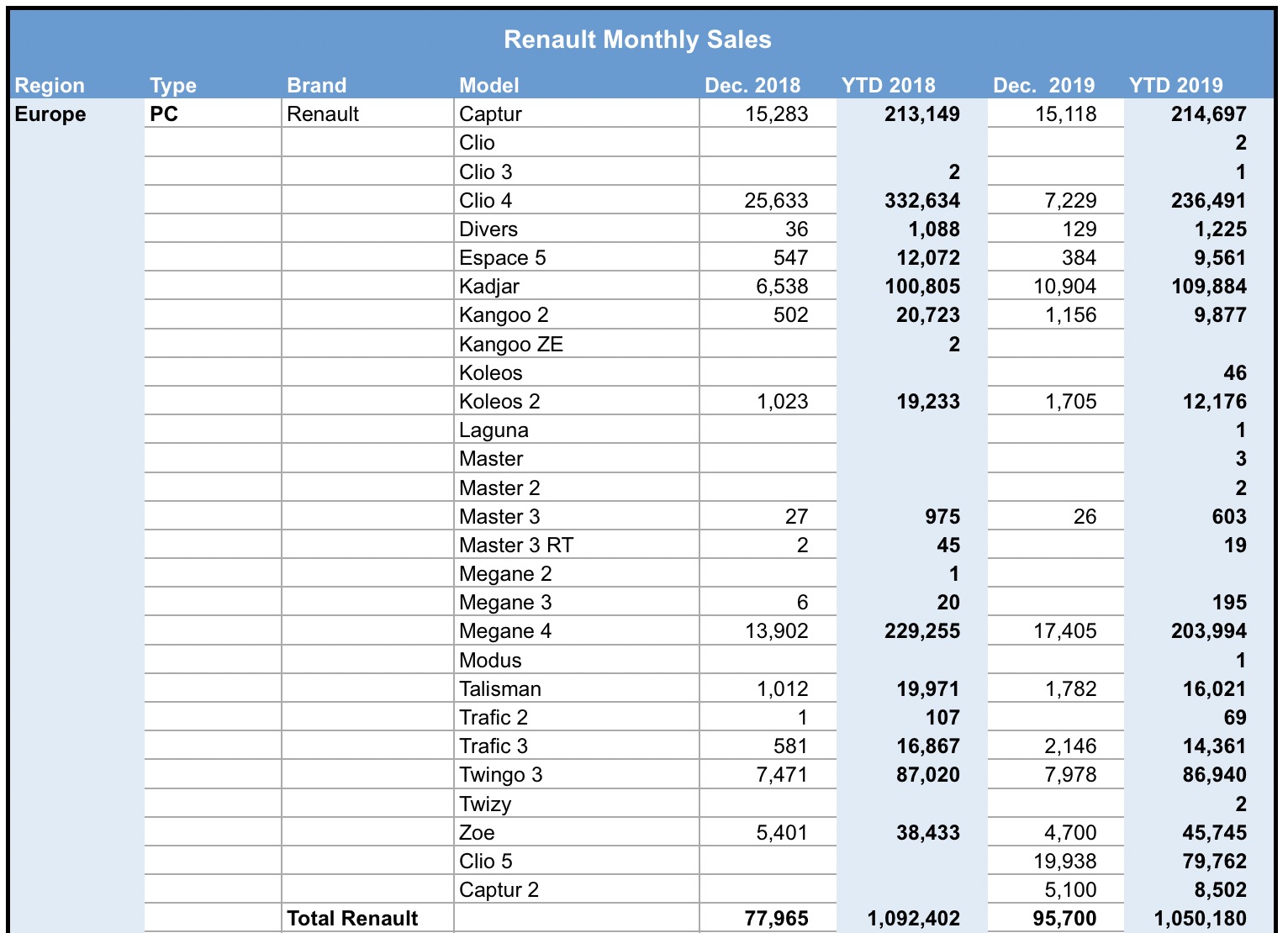1288x933 pixels.
Task: Select Captur YTD 2019 value 214,697
Action: [1208, 113]
